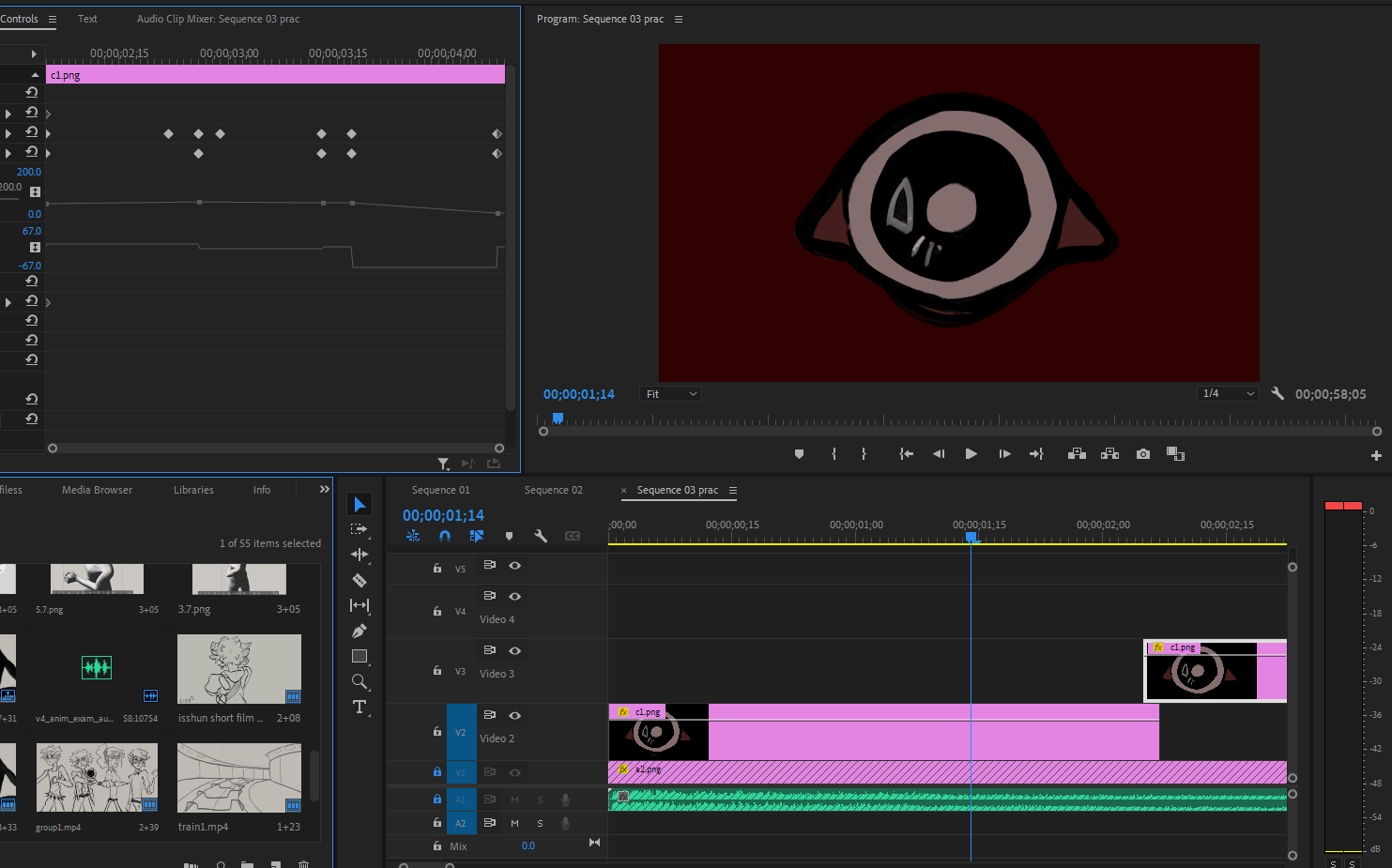Hide the V5 track output eye
Image resolution: width=1392 pixels, height=868 pixels.
point(514,566)
